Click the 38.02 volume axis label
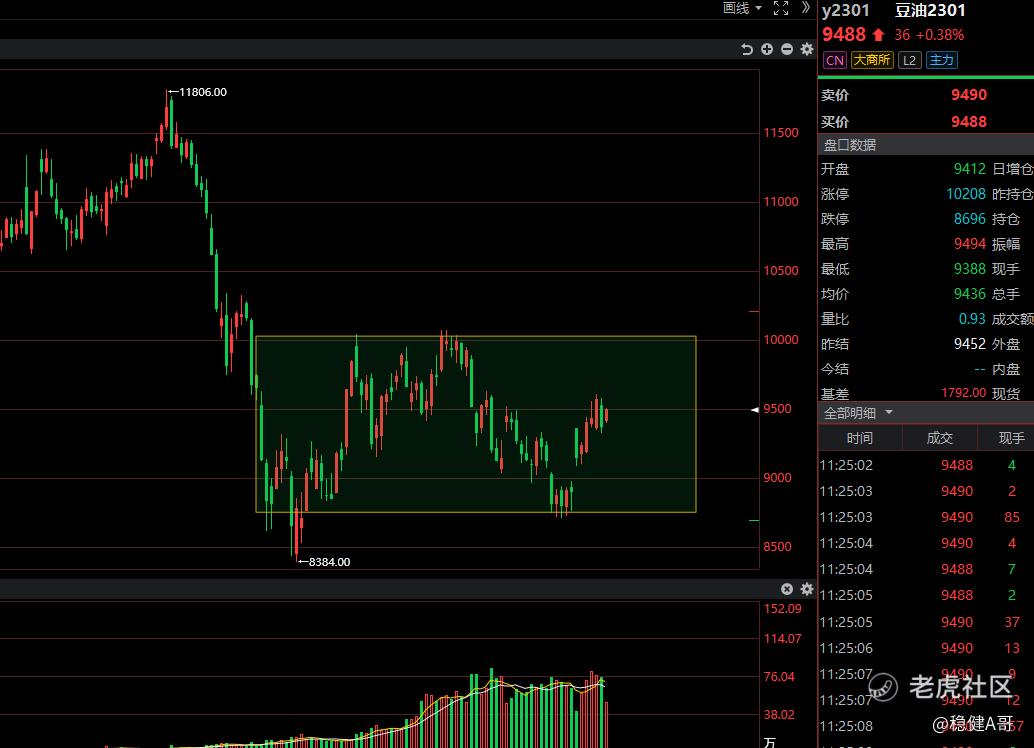This screenshot has width=1034, height=748. [x=779, y=715]
